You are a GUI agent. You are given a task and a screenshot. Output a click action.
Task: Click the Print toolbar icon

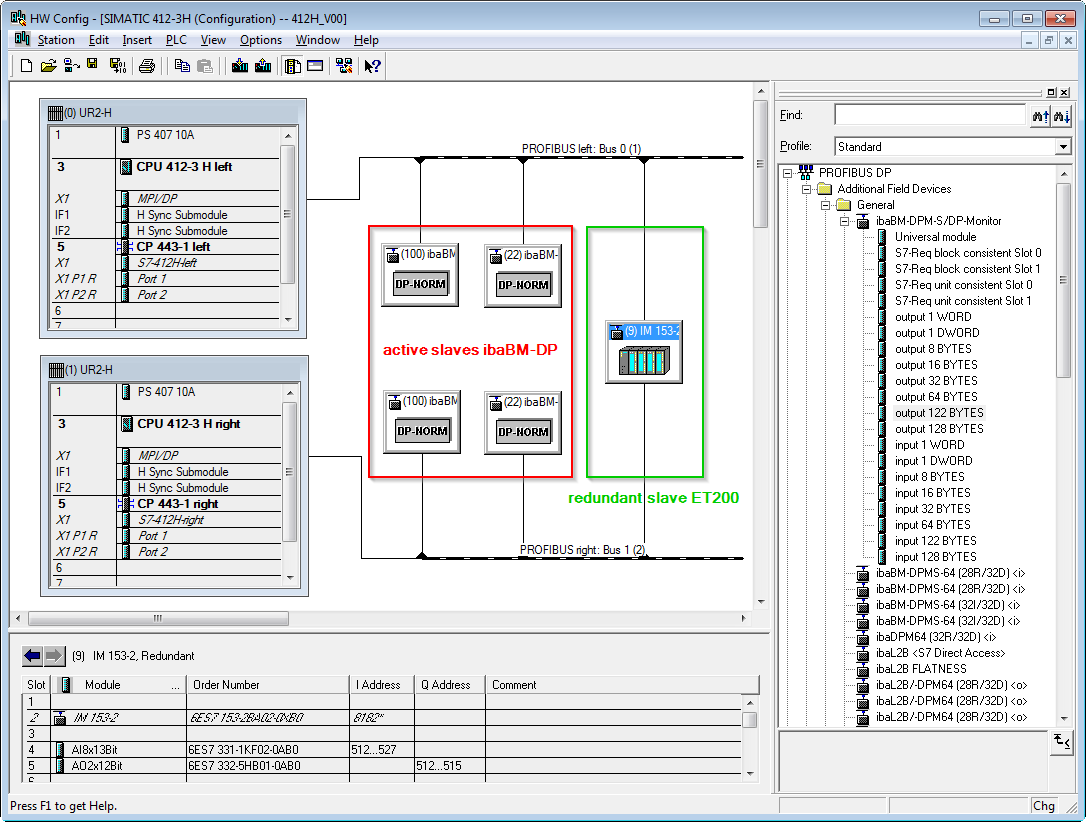click(147, 66)
